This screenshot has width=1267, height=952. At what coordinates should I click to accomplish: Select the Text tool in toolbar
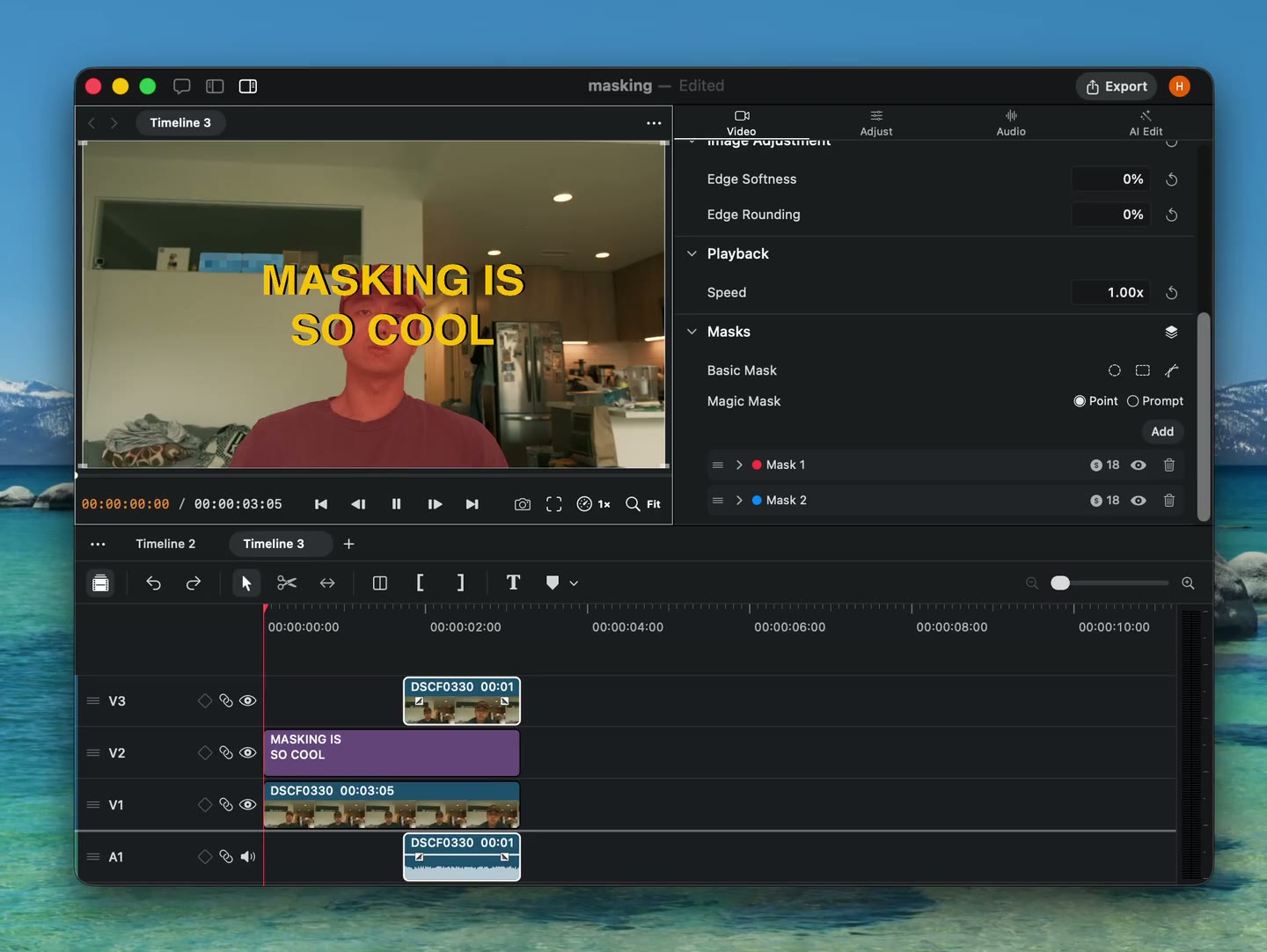pos(513,582)
